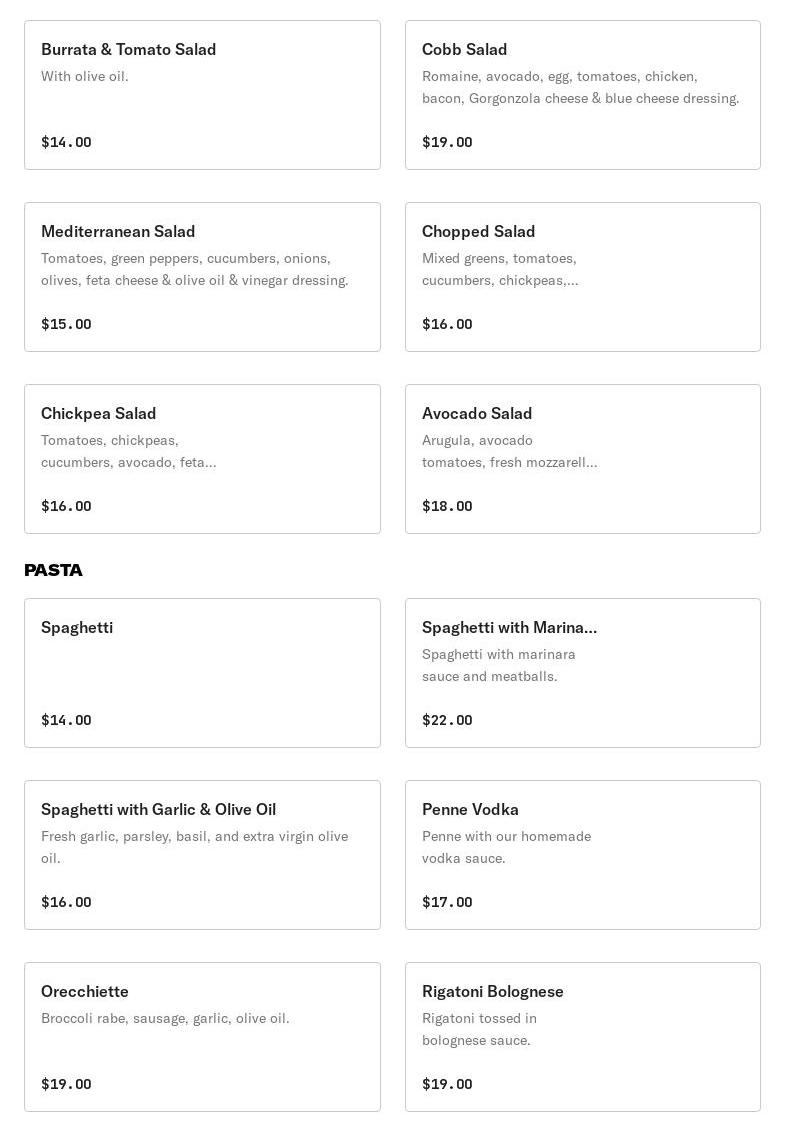Click the Cobb Salad $19.00 price
The width and height of the screenshot is (785, 1138).
tap(447, 142)
